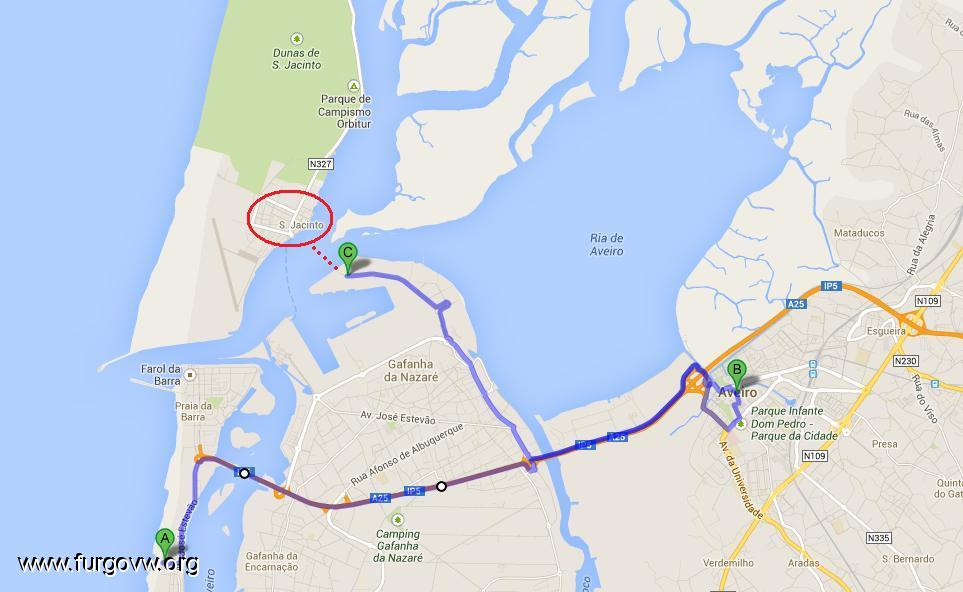Click the N109 shield near Esgueira
This screenshot has height=592, width=963.
927,301
